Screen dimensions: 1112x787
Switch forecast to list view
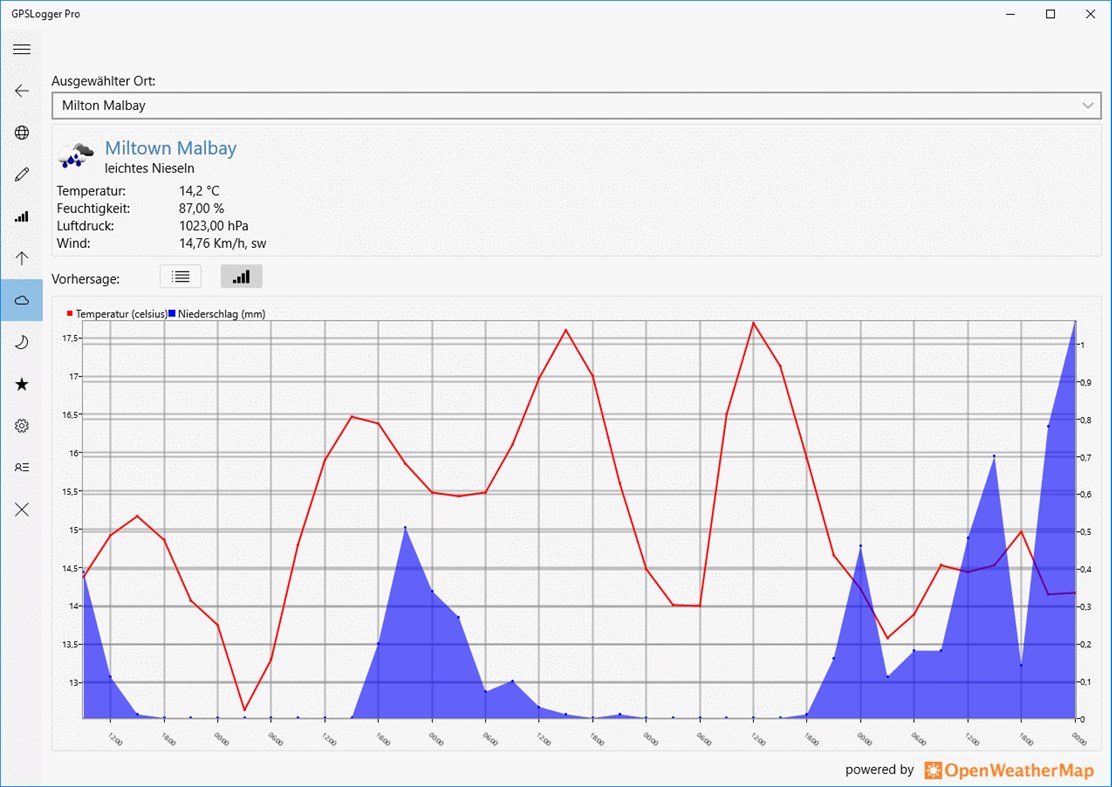tap(180, 276)
